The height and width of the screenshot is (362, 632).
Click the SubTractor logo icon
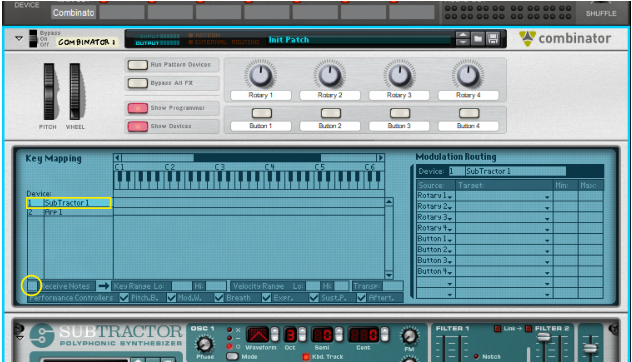tap(42, 335)
